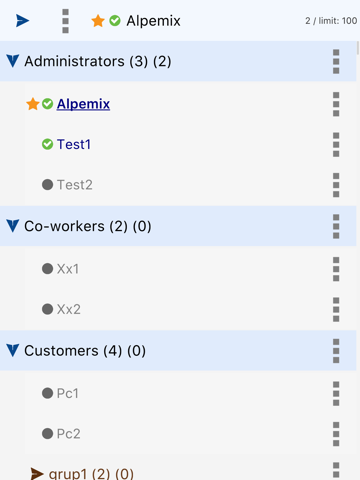Collapse the Co-workers group

tap(13, 226)
